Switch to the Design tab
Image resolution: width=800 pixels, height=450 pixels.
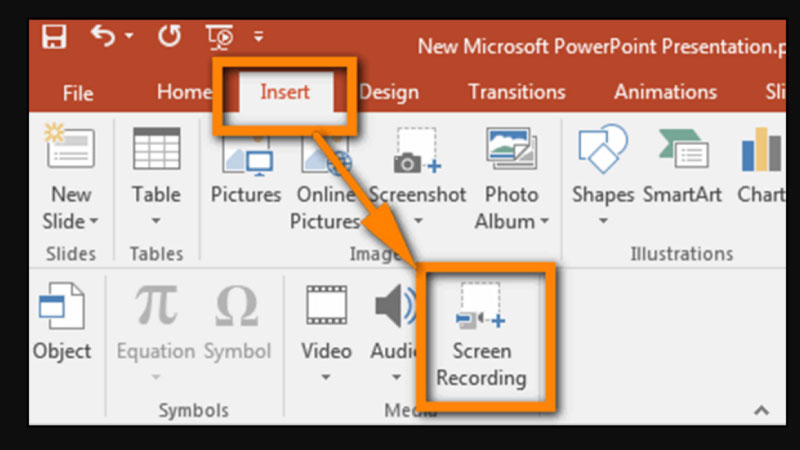click(x=388, y=92)
